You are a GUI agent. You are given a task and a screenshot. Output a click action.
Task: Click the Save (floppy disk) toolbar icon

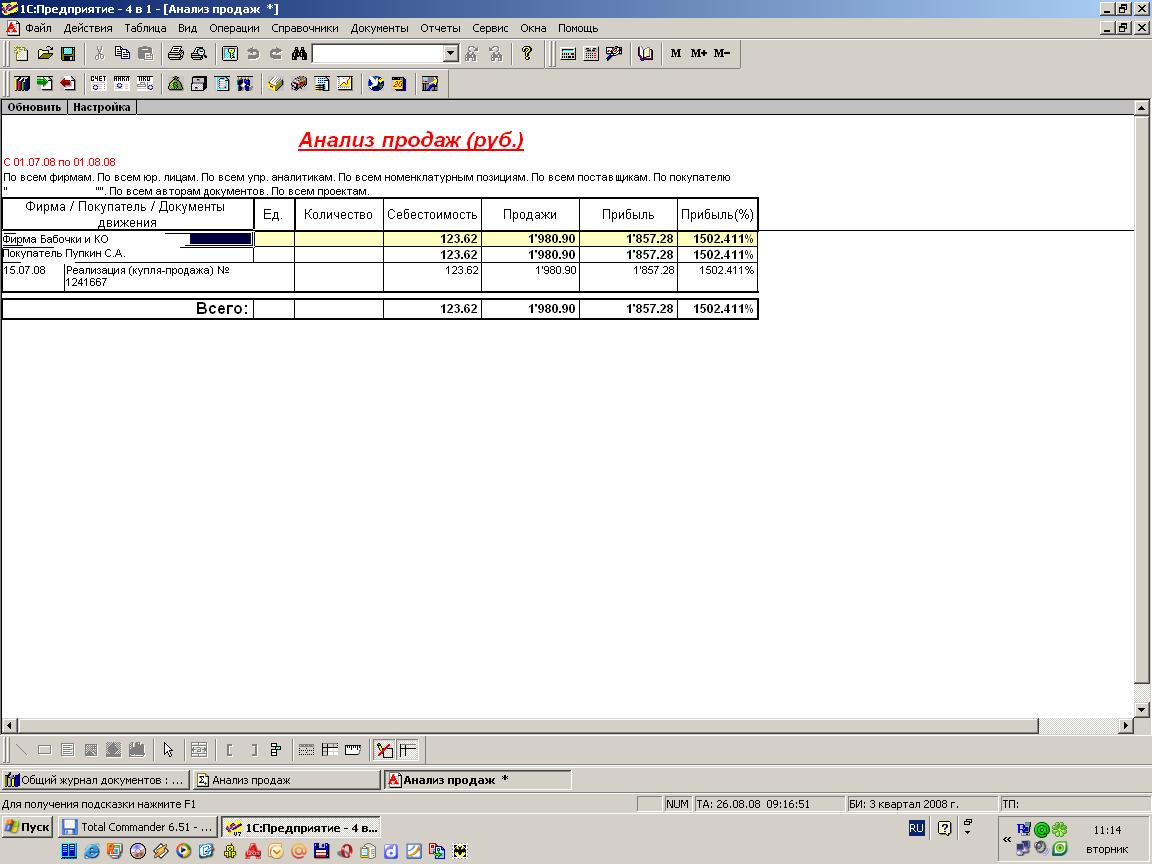pyautogui.click(x=68, y=54)
